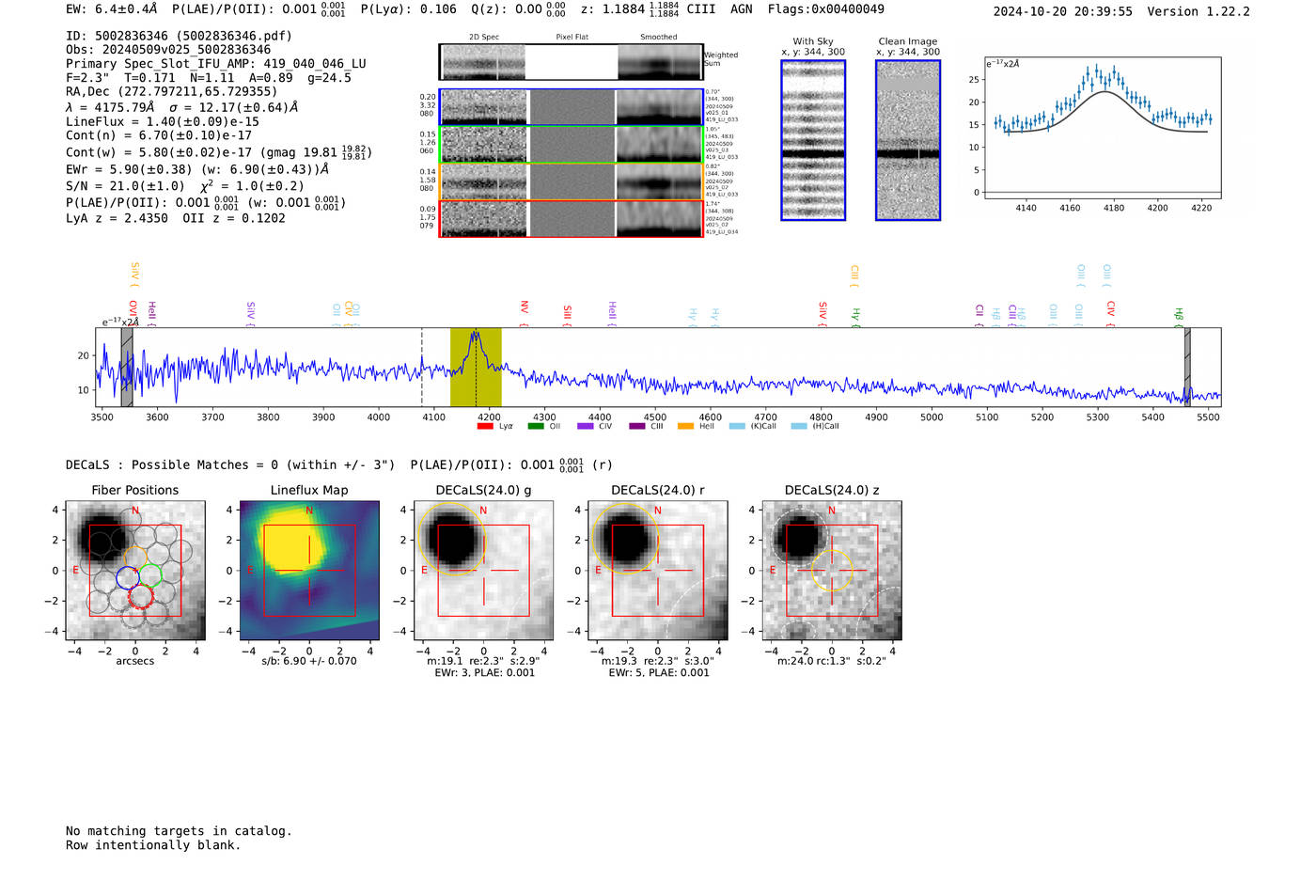Open the DECaLS(24.0) z cutout
The height and width of the screenshot is (896, 1316).
pyautogui.click(x=832, y=571)
